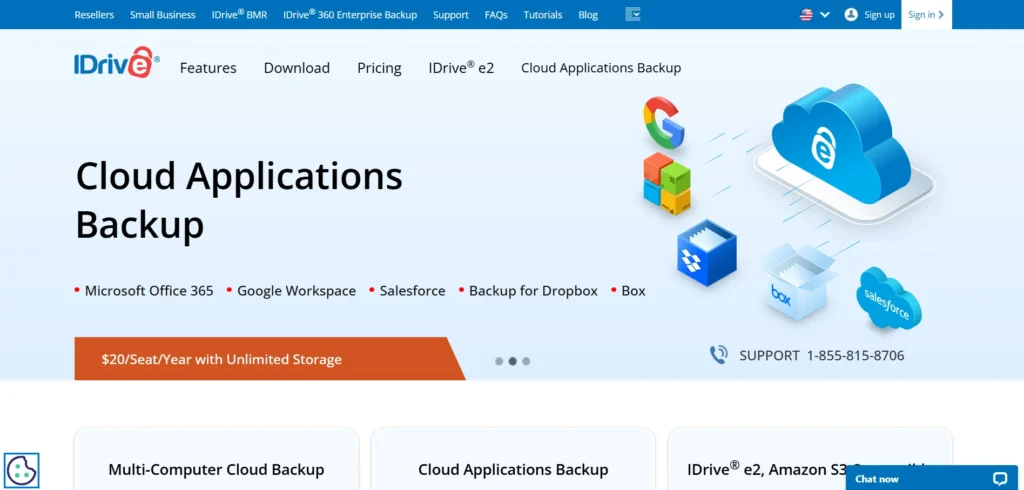The height and width of the screenshot is (490, 1024).
Task: Open the Tutorials page
Action: coord(543,14)
